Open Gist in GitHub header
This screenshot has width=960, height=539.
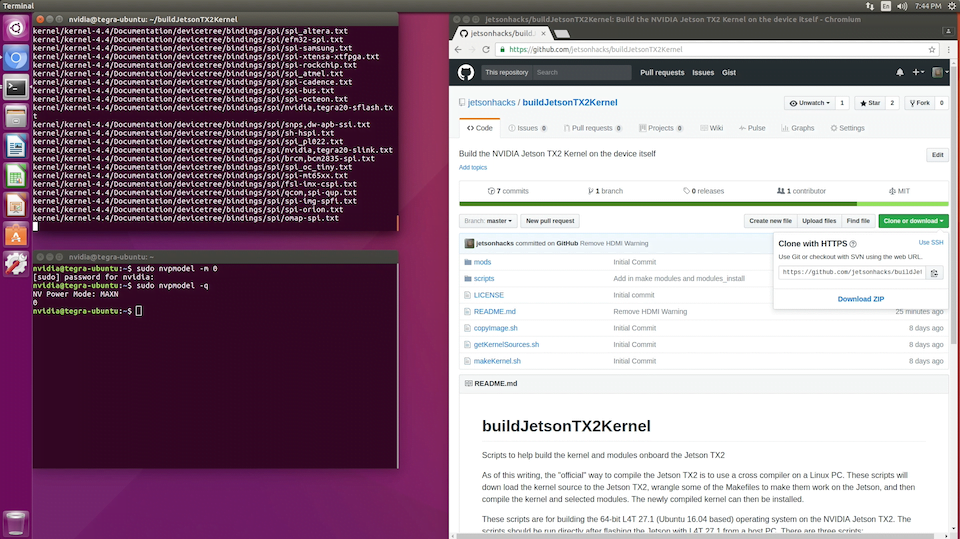coord(729,72)
